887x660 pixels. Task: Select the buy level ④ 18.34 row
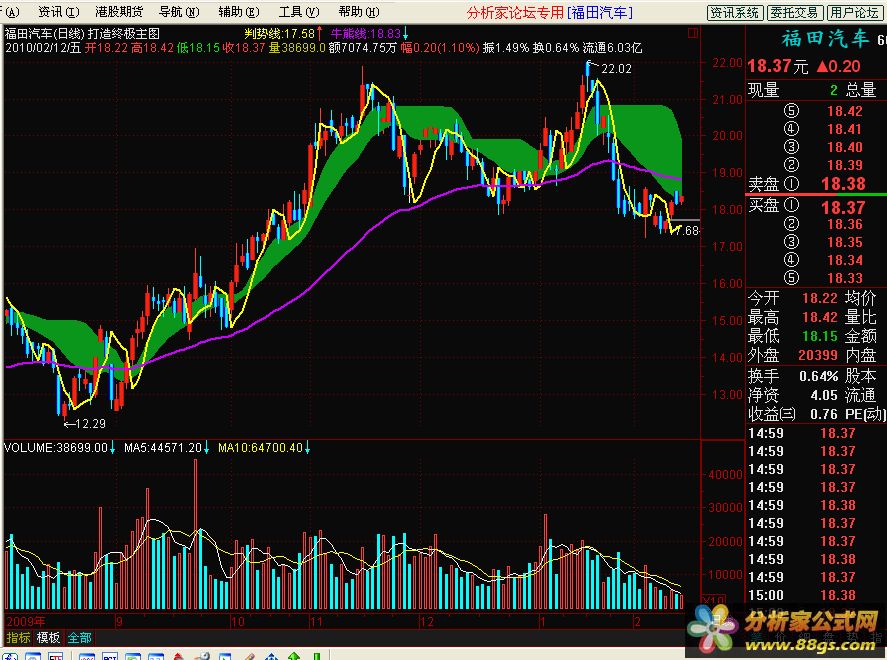[816, 260]
